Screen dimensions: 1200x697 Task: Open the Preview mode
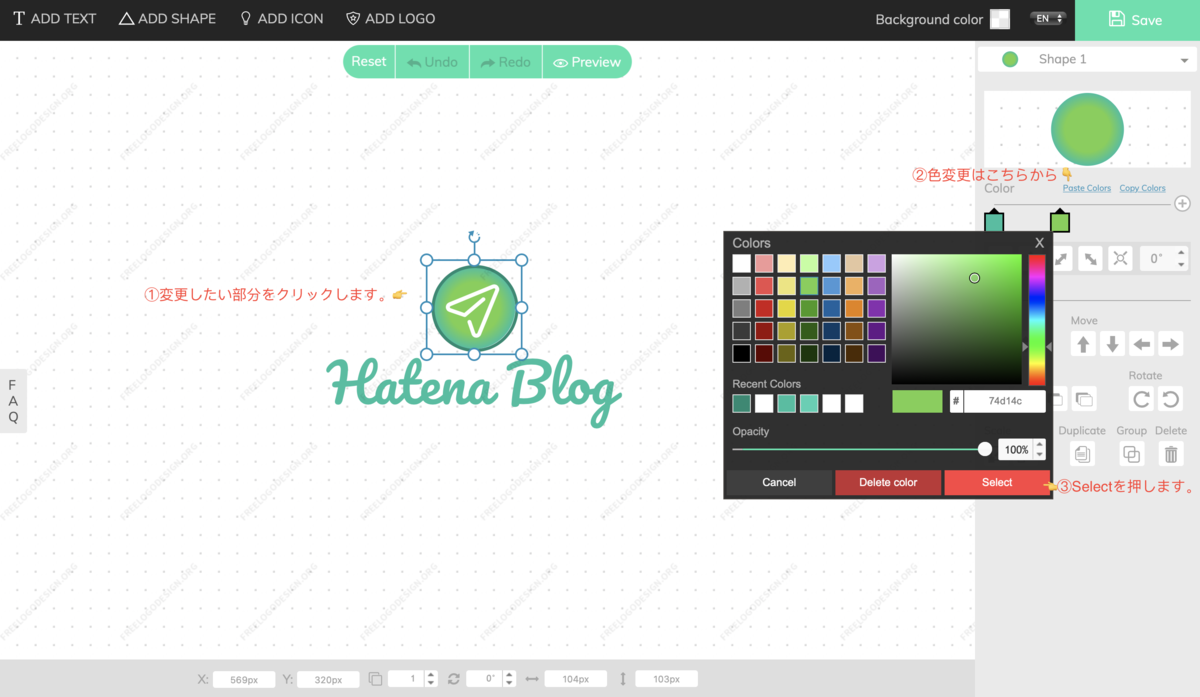(587, 62)
